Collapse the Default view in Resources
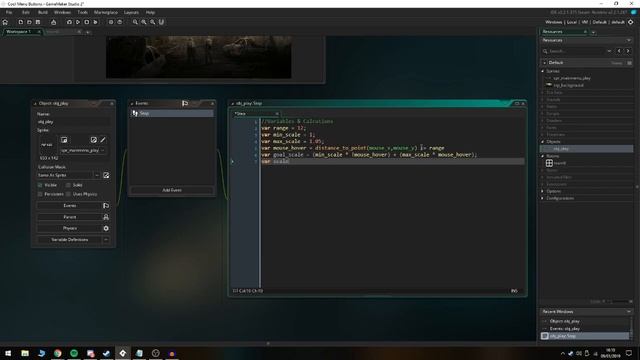This screenshot has width=640, height=360. point(544,63)
